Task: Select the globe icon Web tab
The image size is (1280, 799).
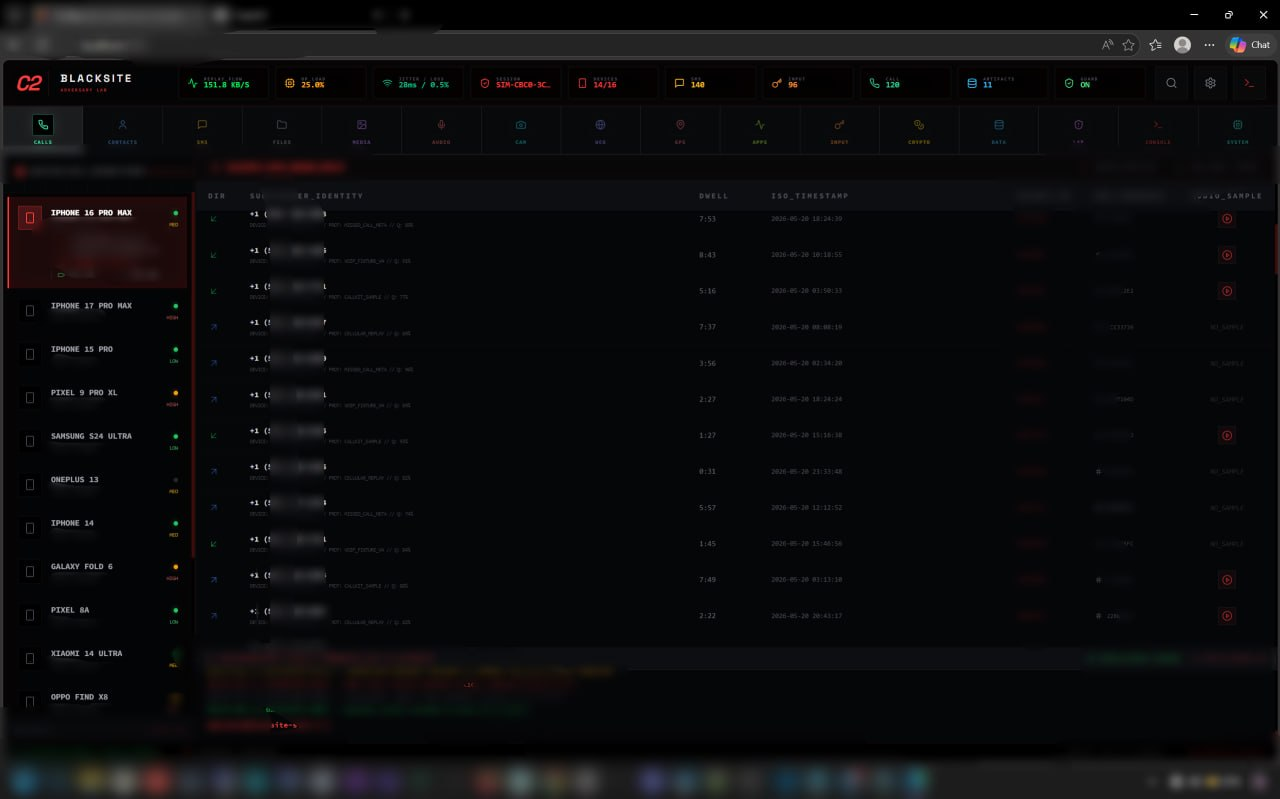Action: pyautogui.click(x=600, y=128)
